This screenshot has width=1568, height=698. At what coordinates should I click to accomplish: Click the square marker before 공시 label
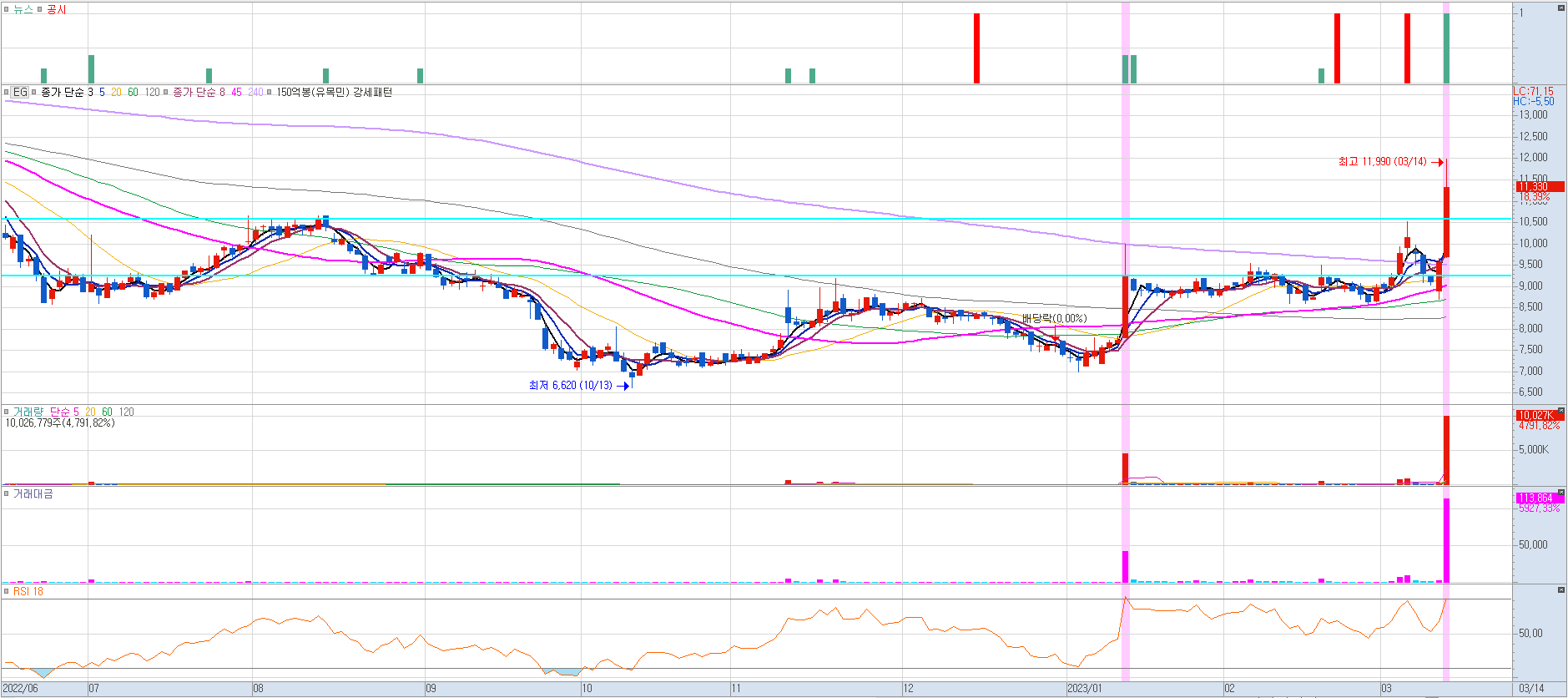40,9
